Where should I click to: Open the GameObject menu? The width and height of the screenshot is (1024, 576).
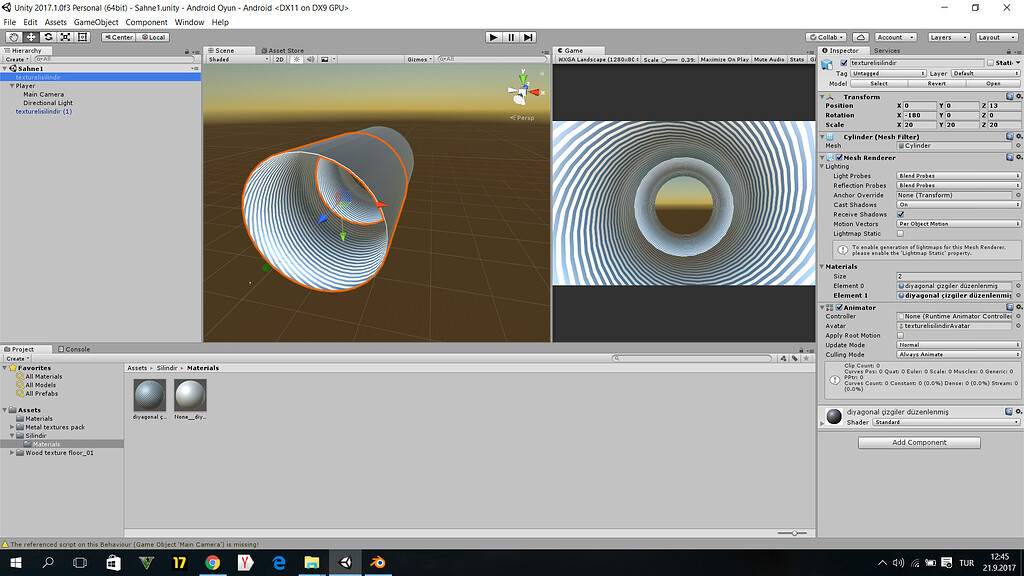[x=95, y=21]
